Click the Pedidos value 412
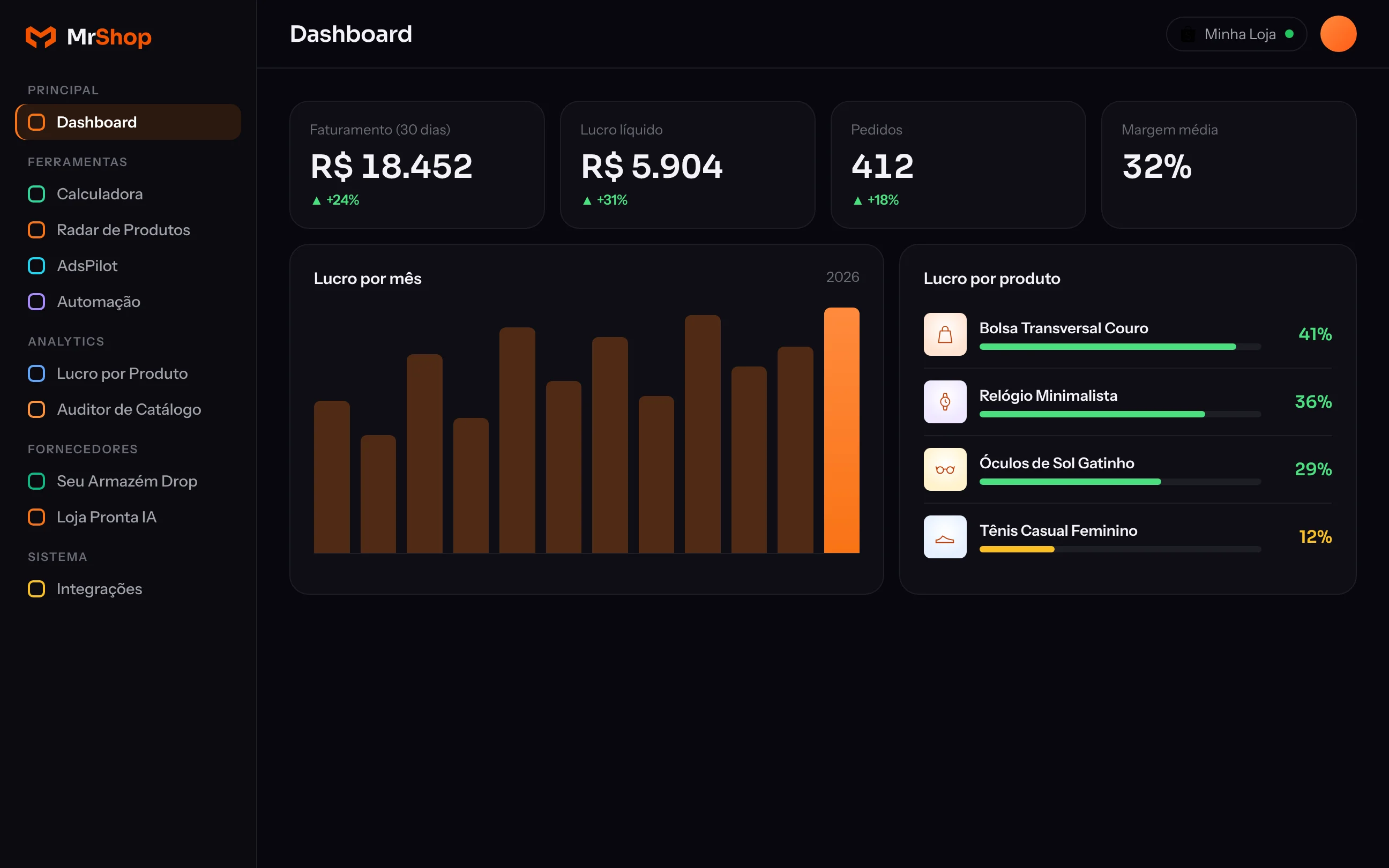 pyautogui.click(x=882, y=167)
